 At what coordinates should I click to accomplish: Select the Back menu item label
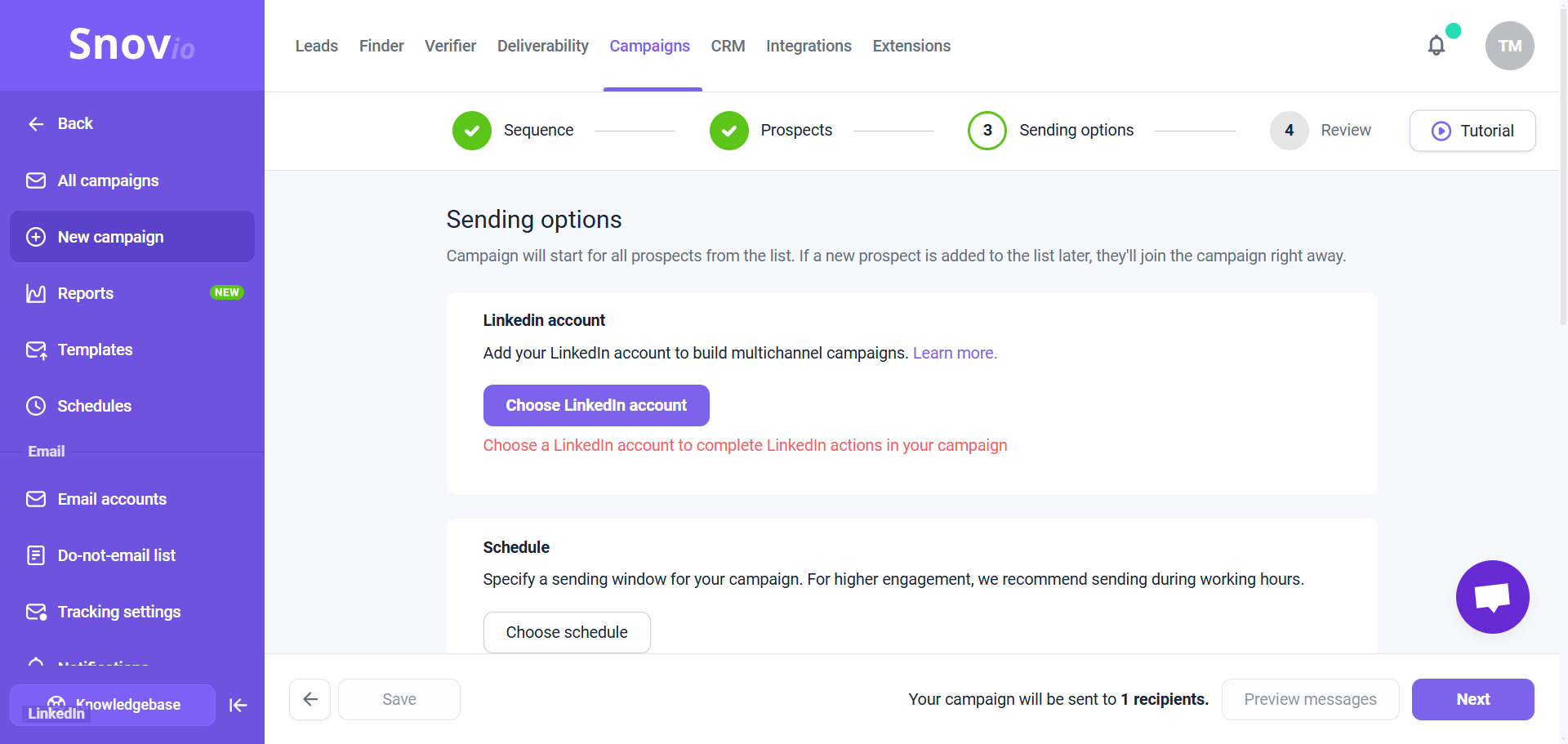pyautogui.click(x=75, y=123)
